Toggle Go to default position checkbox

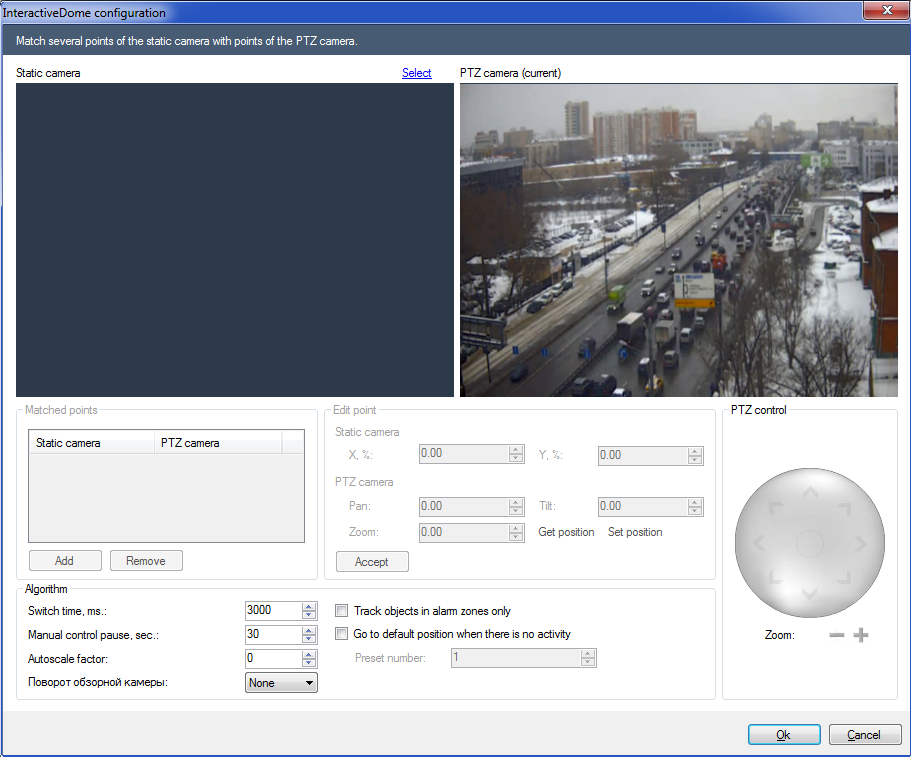pos(342,634)
